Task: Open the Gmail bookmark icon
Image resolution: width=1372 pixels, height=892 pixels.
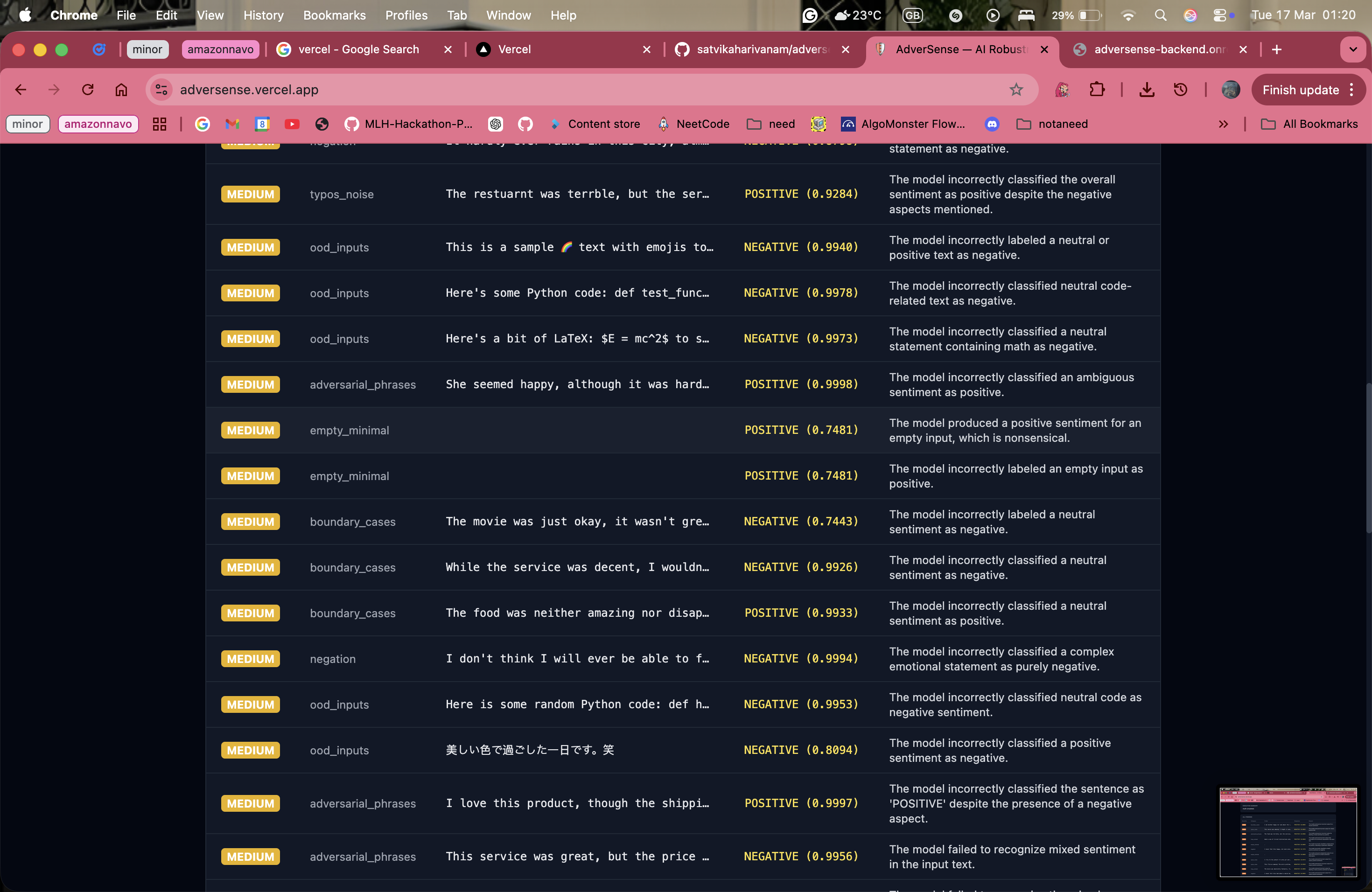Action: pos(232,124)
